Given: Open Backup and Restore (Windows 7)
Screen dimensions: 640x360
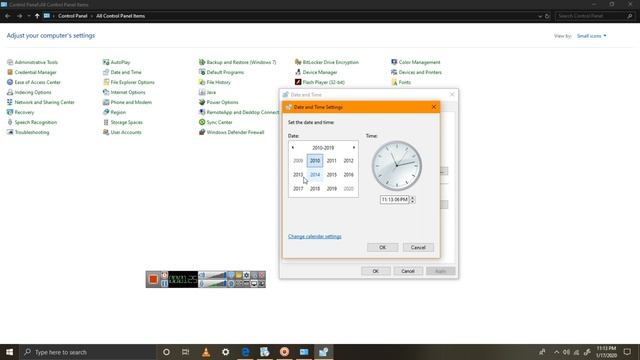Looking at the screenshot, I should click(x=238, y=62).
